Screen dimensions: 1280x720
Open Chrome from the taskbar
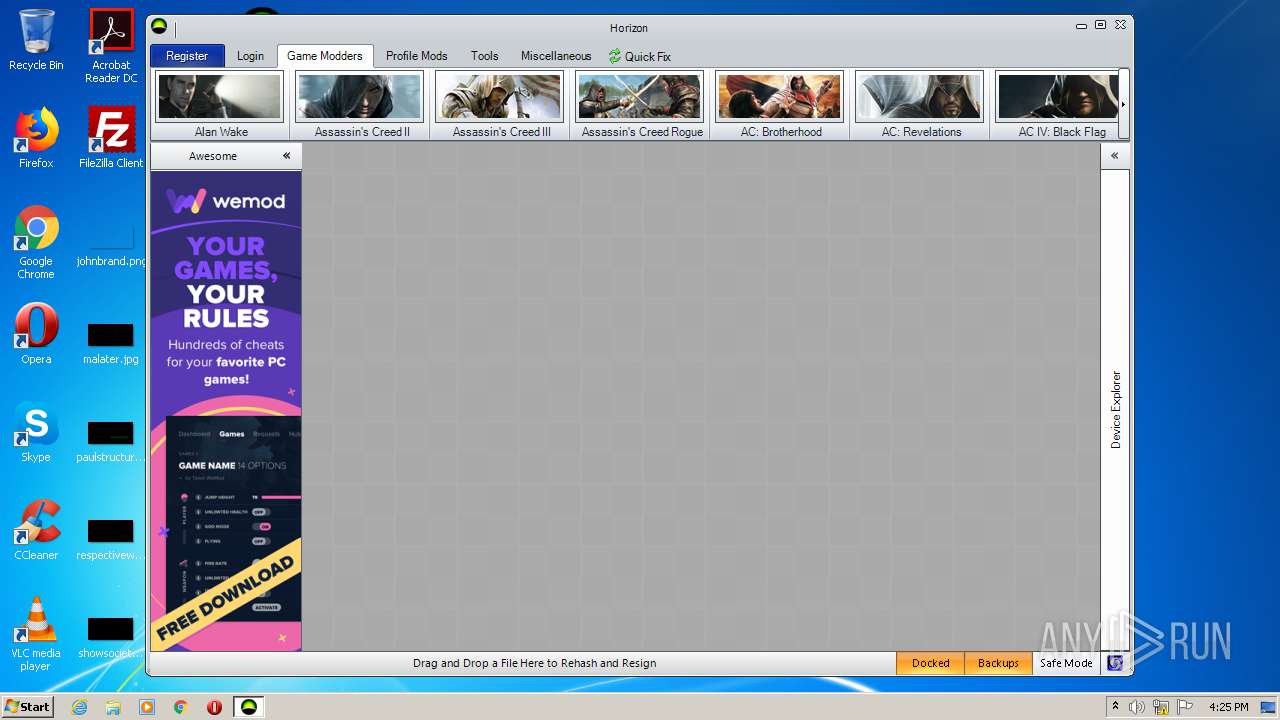point(181,707)
